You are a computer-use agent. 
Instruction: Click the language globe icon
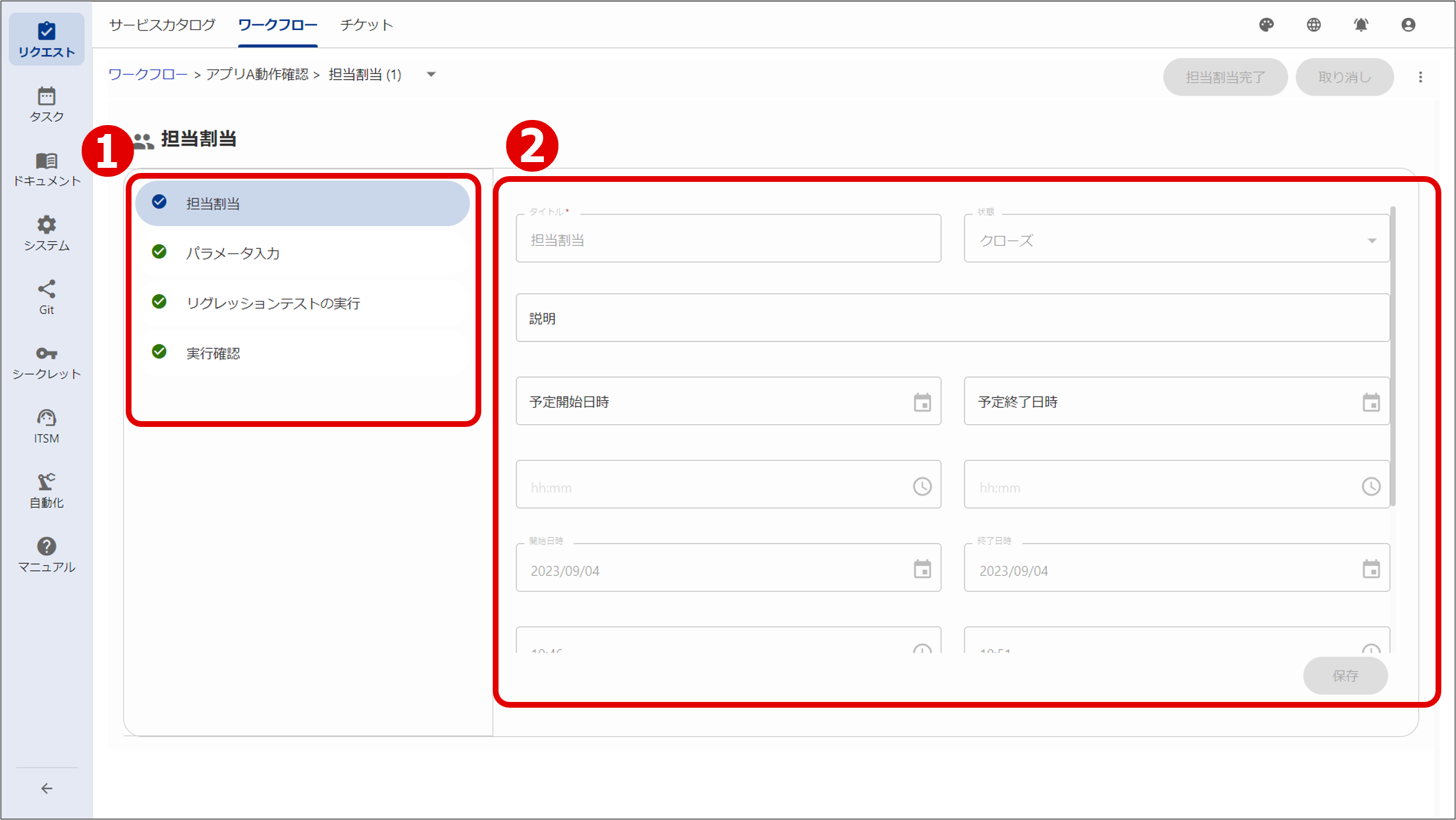pos(1314,25)
